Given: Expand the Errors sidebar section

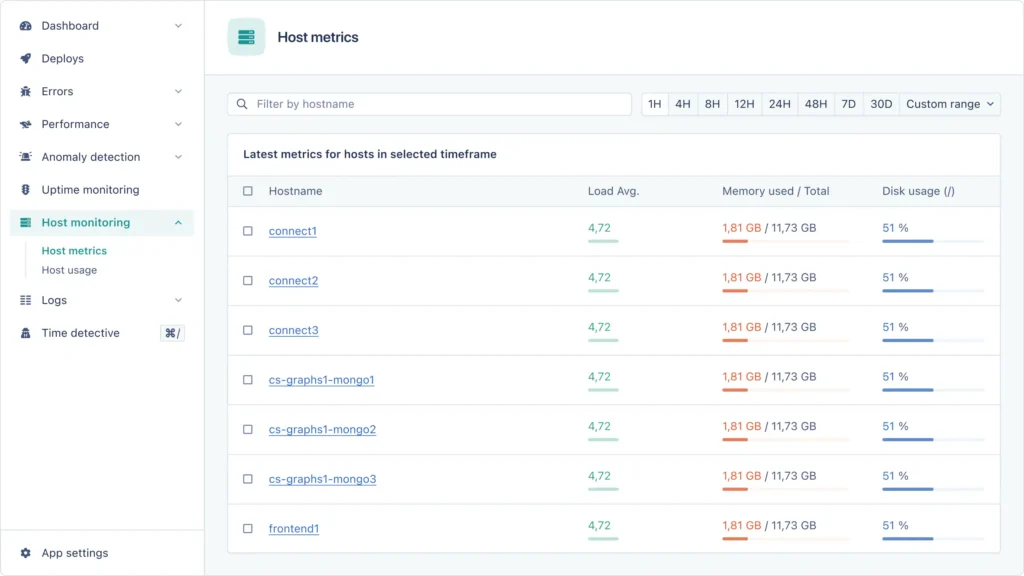Looking at the screenshot, I should [x=178, y=91].
